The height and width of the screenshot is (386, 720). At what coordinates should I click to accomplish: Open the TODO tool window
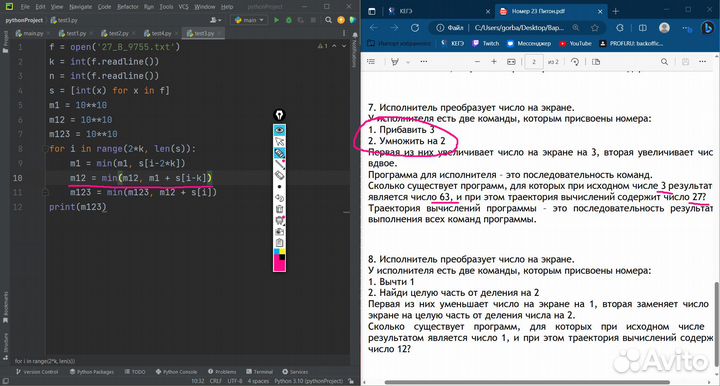pos(135,372)
